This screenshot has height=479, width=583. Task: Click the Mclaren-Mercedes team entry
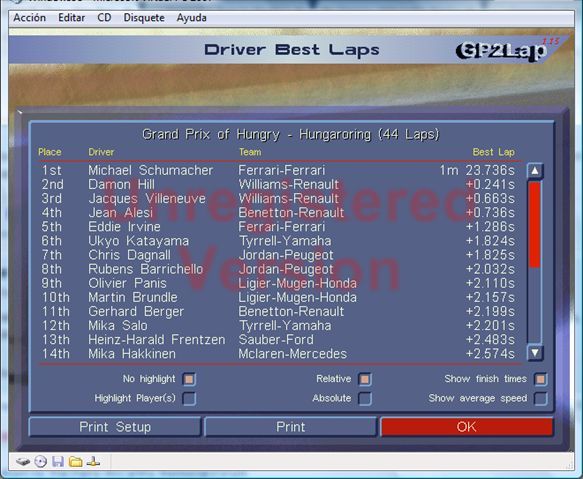(x=293, y=354)
